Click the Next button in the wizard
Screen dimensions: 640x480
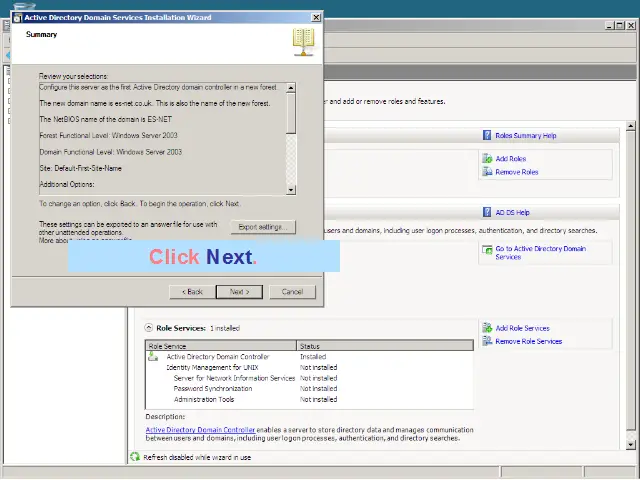point(239,292)
